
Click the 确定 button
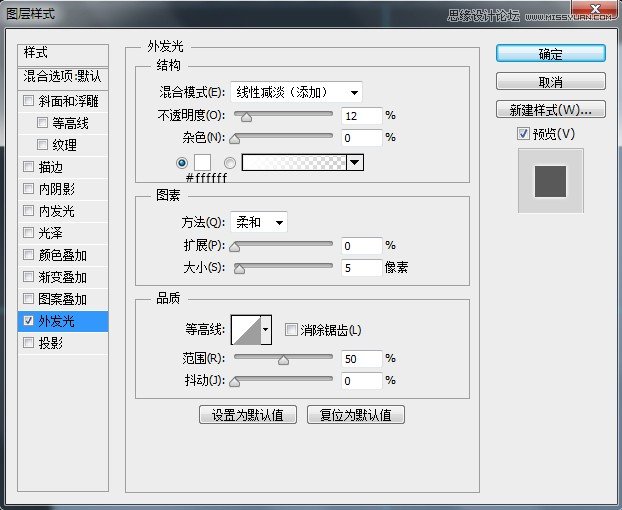click(551, 54)
